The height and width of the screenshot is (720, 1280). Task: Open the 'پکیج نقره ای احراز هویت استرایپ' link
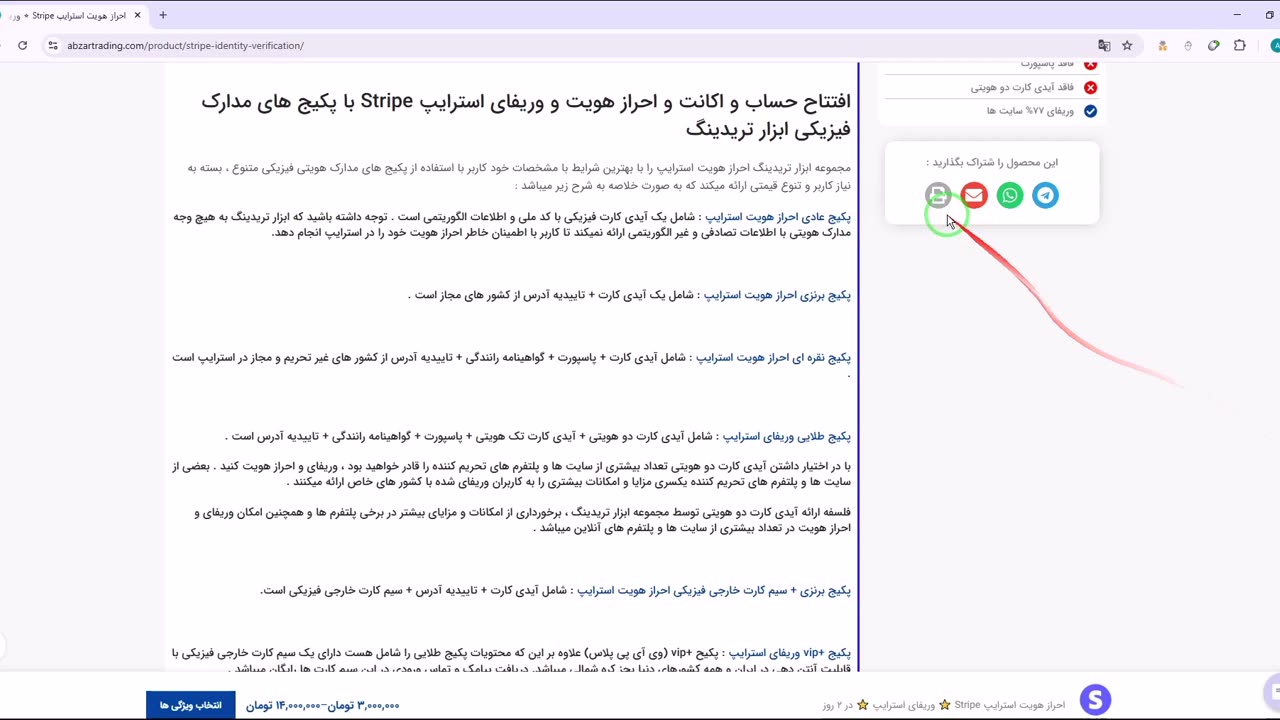pyautogui.click(x=773, y=357)
